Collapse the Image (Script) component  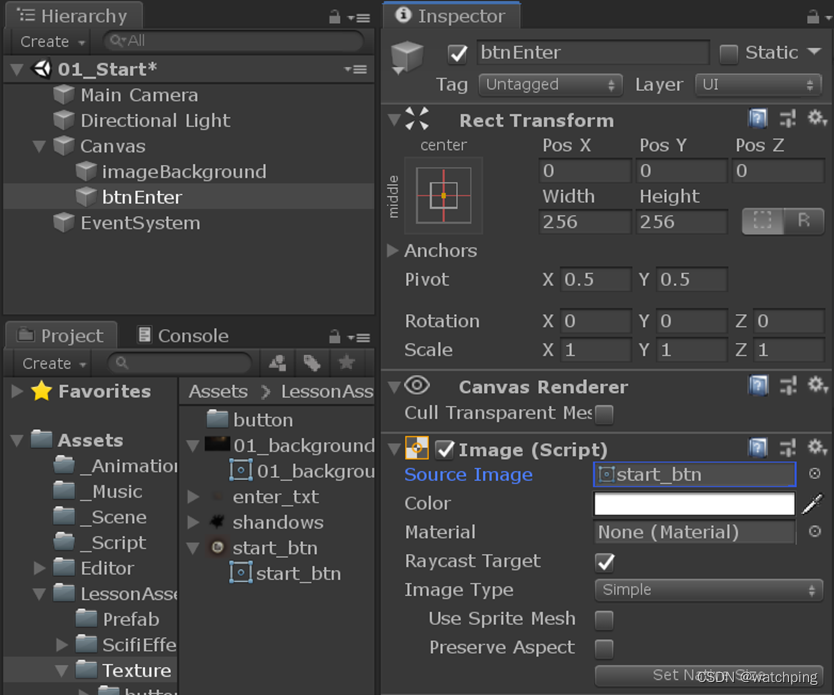click(x=394, y=450)
